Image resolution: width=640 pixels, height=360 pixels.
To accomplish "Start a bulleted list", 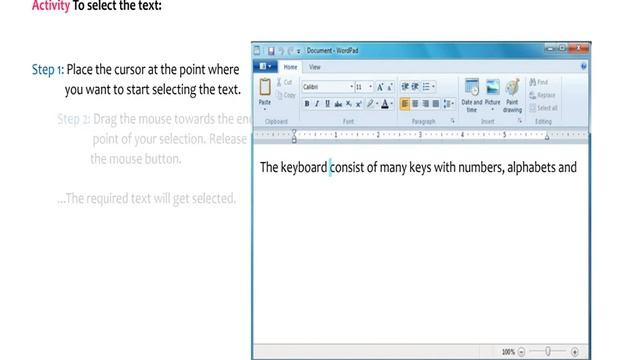I will tap(426, 87).
